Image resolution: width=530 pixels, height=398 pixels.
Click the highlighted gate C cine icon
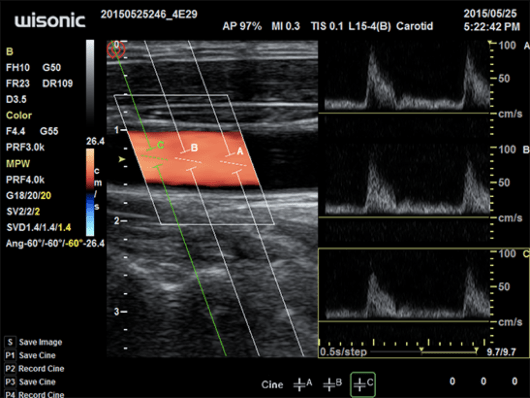click(x=363, y=384)
